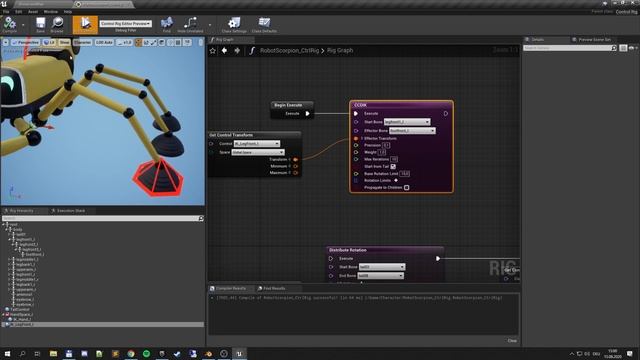Viewport: 640px width, 360px height.
Task: Open the Asset menu
Action: [x=33, y=12]
